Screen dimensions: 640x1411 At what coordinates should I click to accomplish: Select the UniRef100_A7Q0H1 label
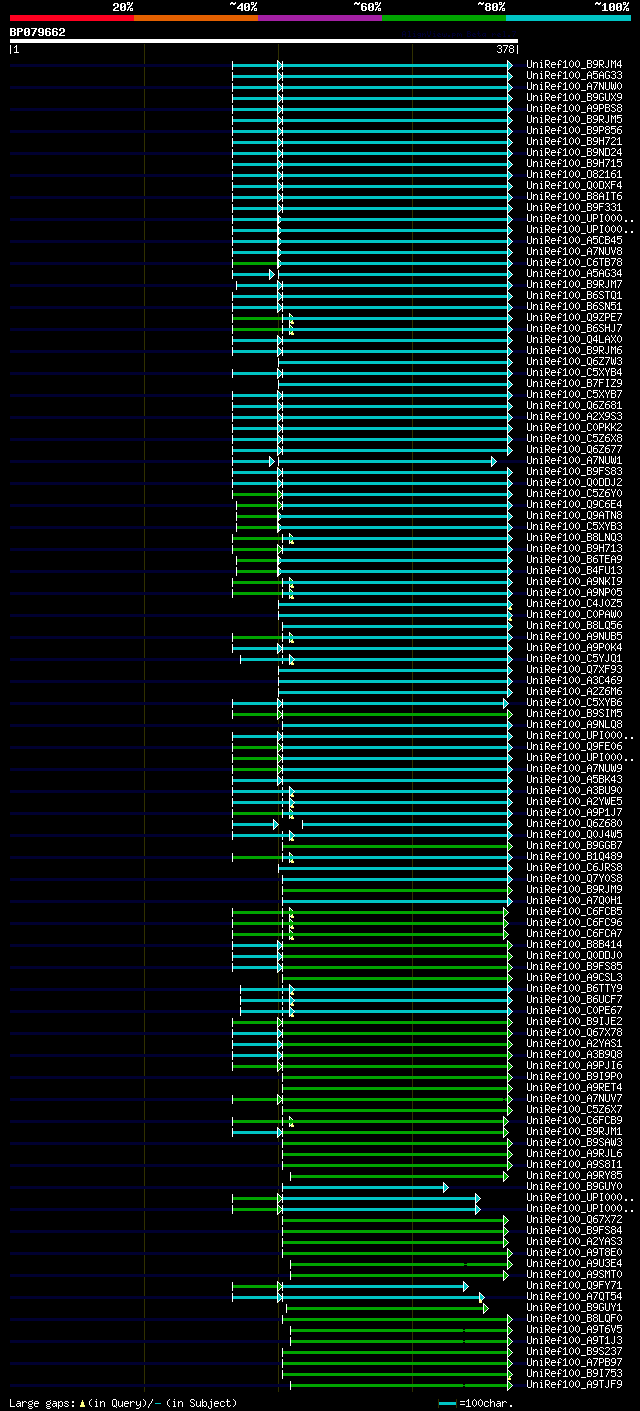[574, 900]
